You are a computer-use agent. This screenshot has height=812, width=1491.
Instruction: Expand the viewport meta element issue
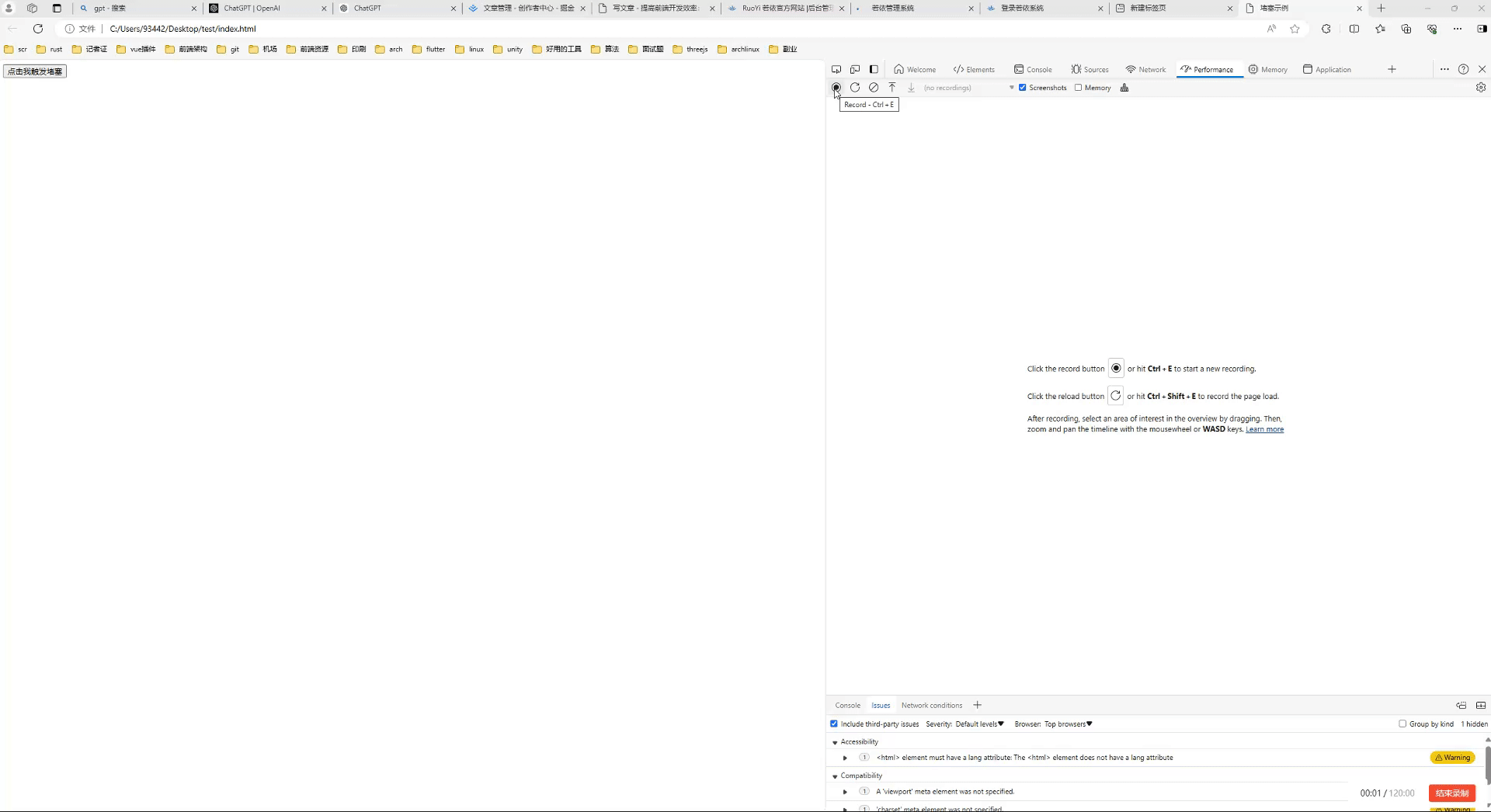[x=845, y=792]
